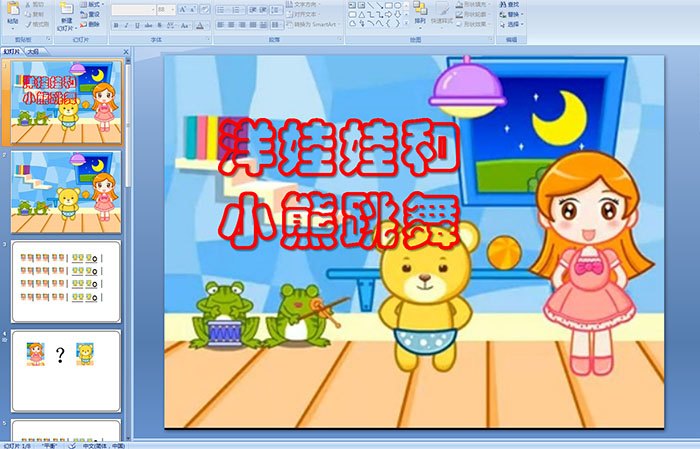Image resolution: width=700 pixels, height=449 pixels.
Task: Select the Triangle shape in shapes gallery
Action: click(361, 15)
